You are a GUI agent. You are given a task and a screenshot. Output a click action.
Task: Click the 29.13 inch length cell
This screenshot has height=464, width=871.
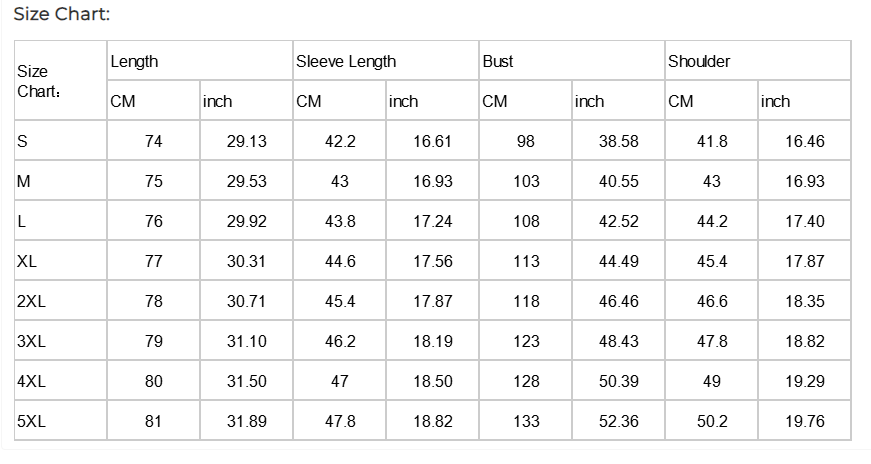click(x=246, y=141)
